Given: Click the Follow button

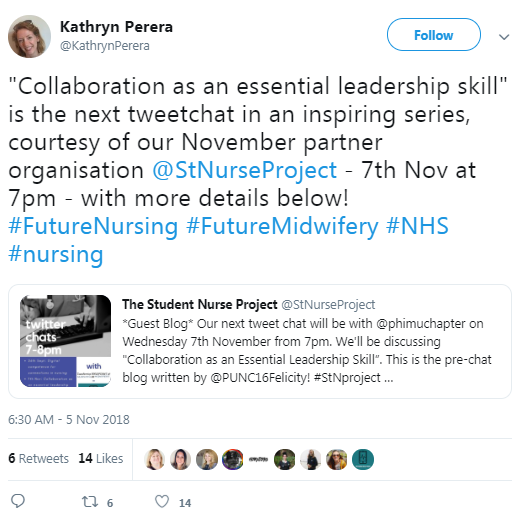Looking at the screenshot, I should point(434,35).
